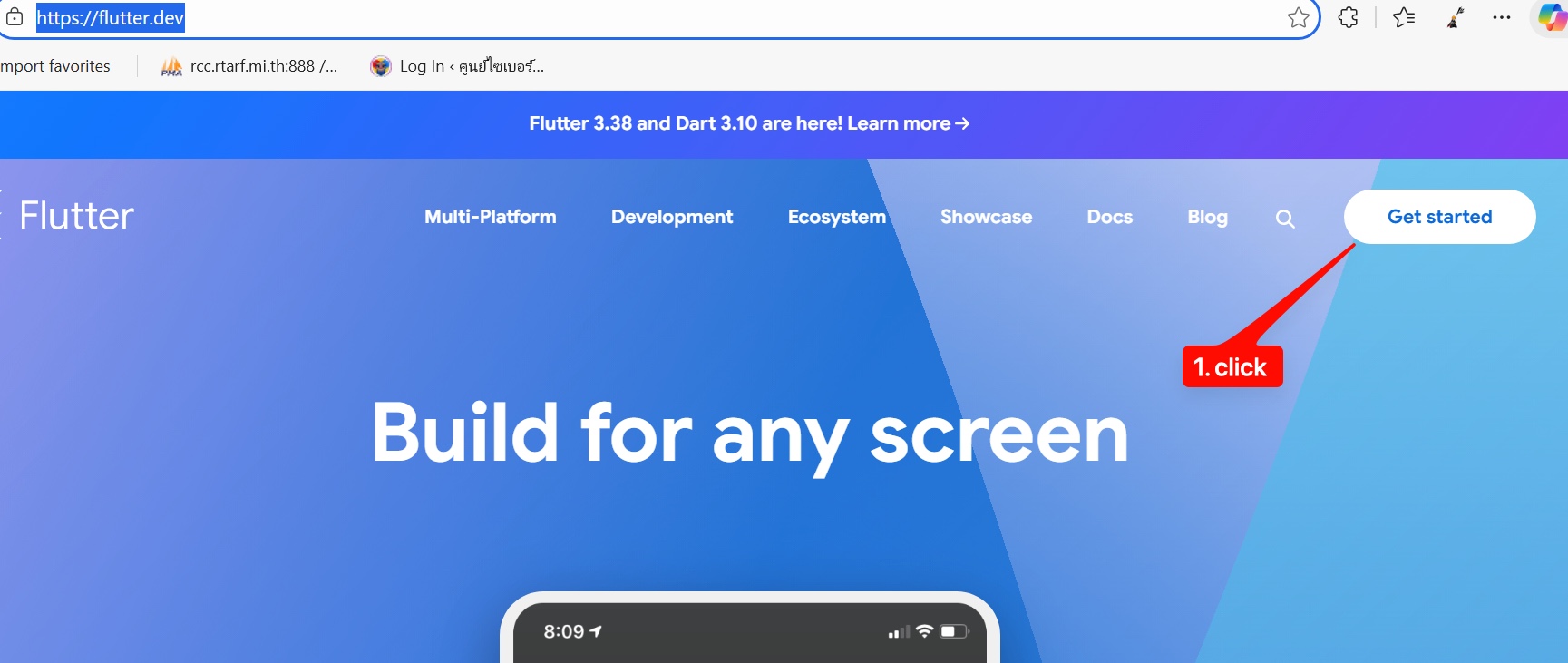This screenshot has width=1568, height=663.
Task: Click the search magnifier icon in Flutter navbar
Action: click(x=1284, y=219)
